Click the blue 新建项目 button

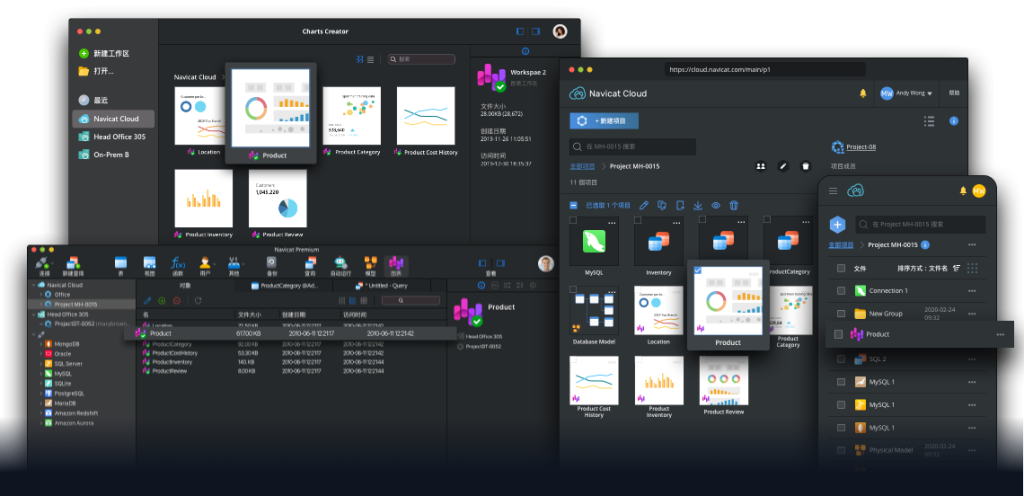point(604,121)
